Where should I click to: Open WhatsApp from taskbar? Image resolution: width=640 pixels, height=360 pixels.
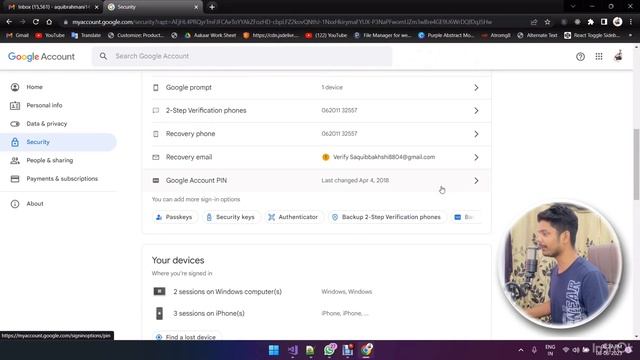(x=329, y=350)
